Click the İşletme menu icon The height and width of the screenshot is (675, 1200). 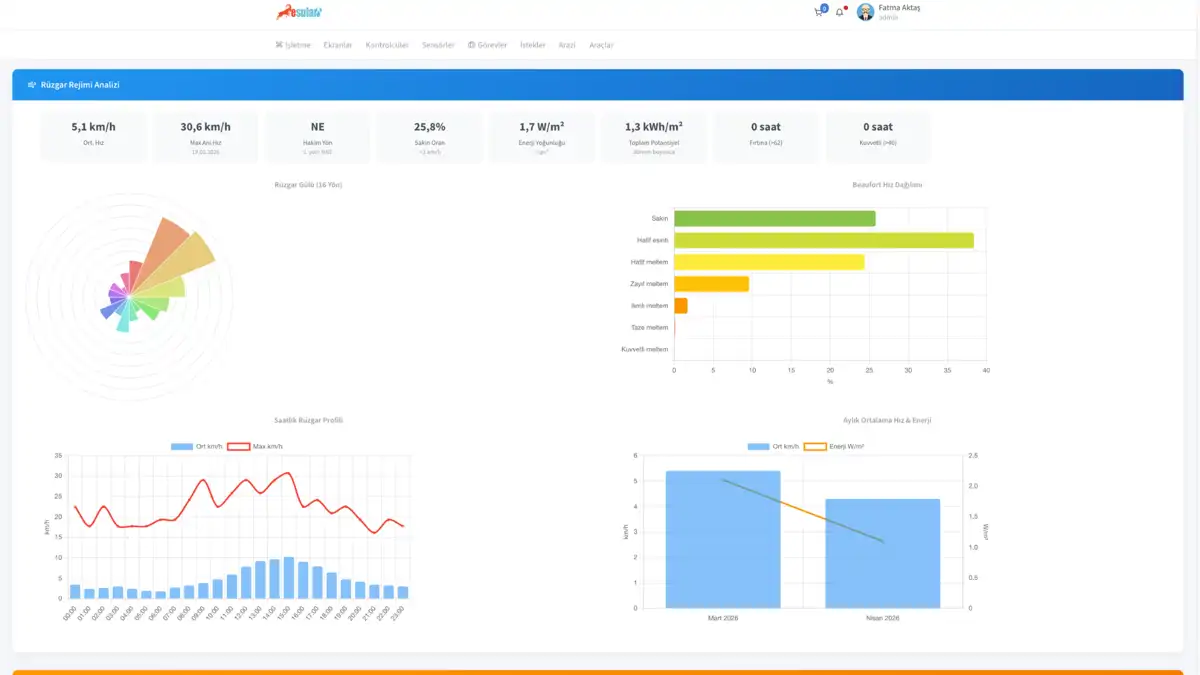[279, 45]
